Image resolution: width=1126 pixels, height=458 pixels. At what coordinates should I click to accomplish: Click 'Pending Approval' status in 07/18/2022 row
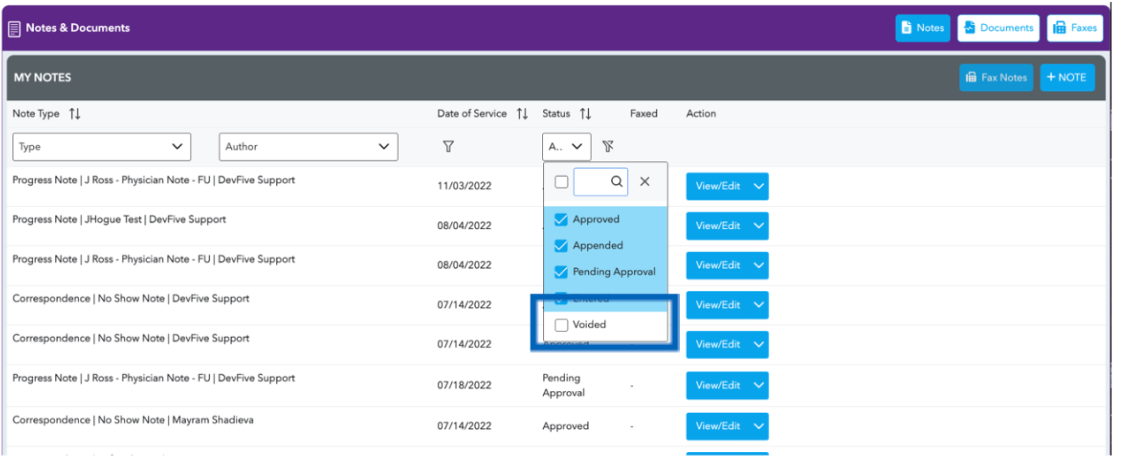tap(564, 385)
